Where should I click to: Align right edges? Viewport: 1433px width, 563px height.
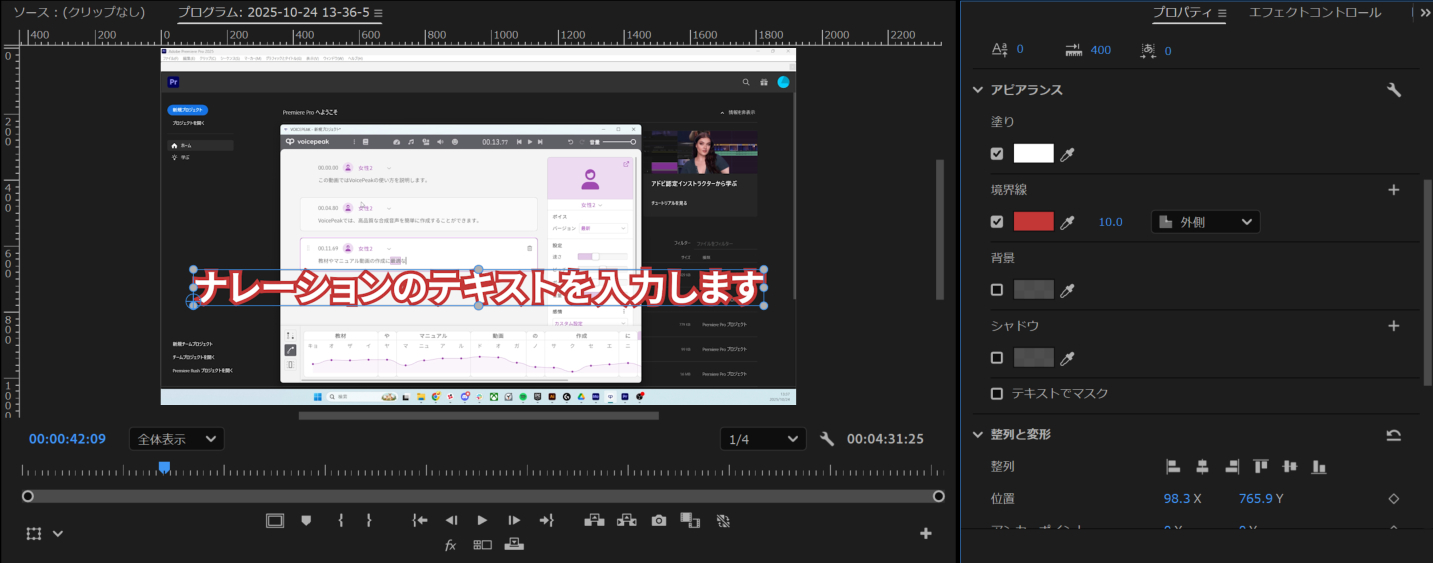coord(1232,466)
